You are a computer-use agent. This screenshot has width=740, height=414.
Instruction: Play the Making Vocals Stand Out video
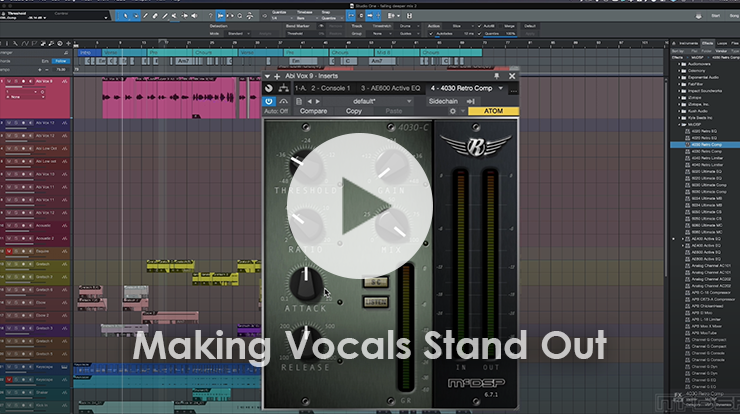point(360,206)
